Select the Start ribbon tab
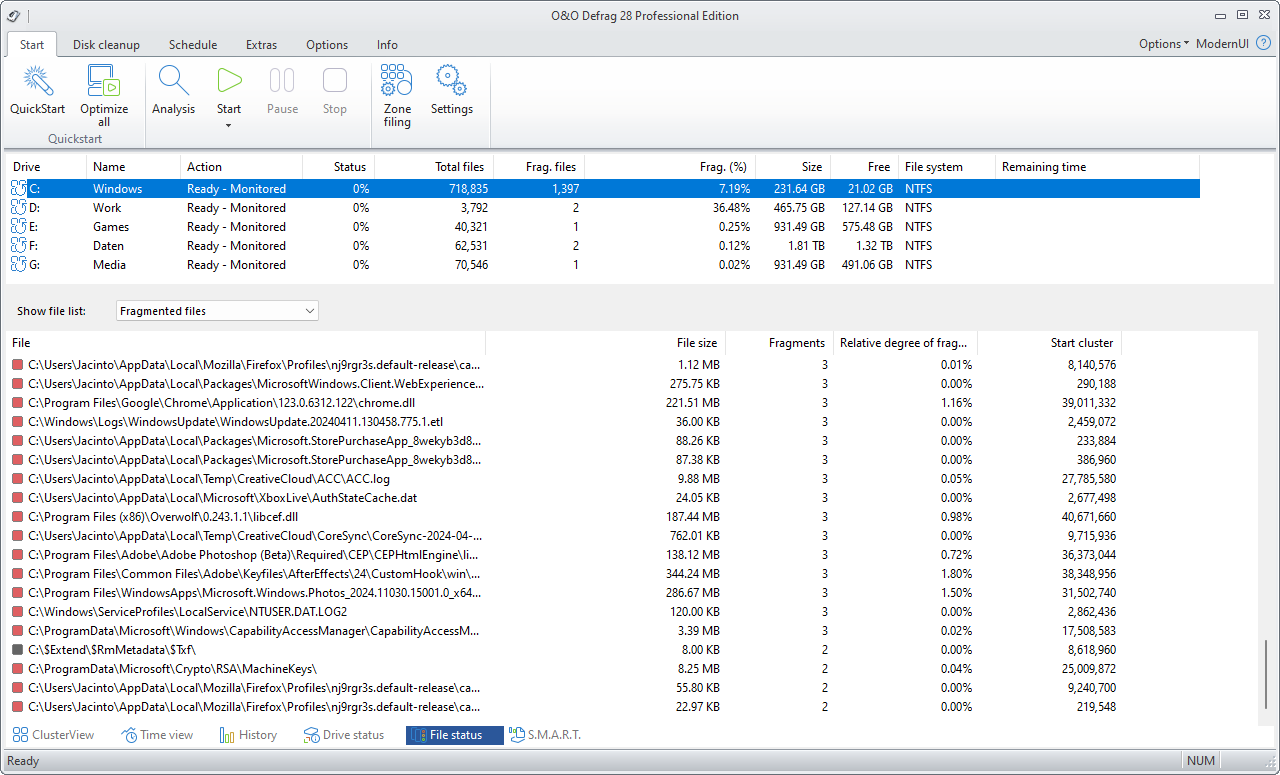Image resolution: width=1280 pixels, height=775 pixels. pos(32,45)
